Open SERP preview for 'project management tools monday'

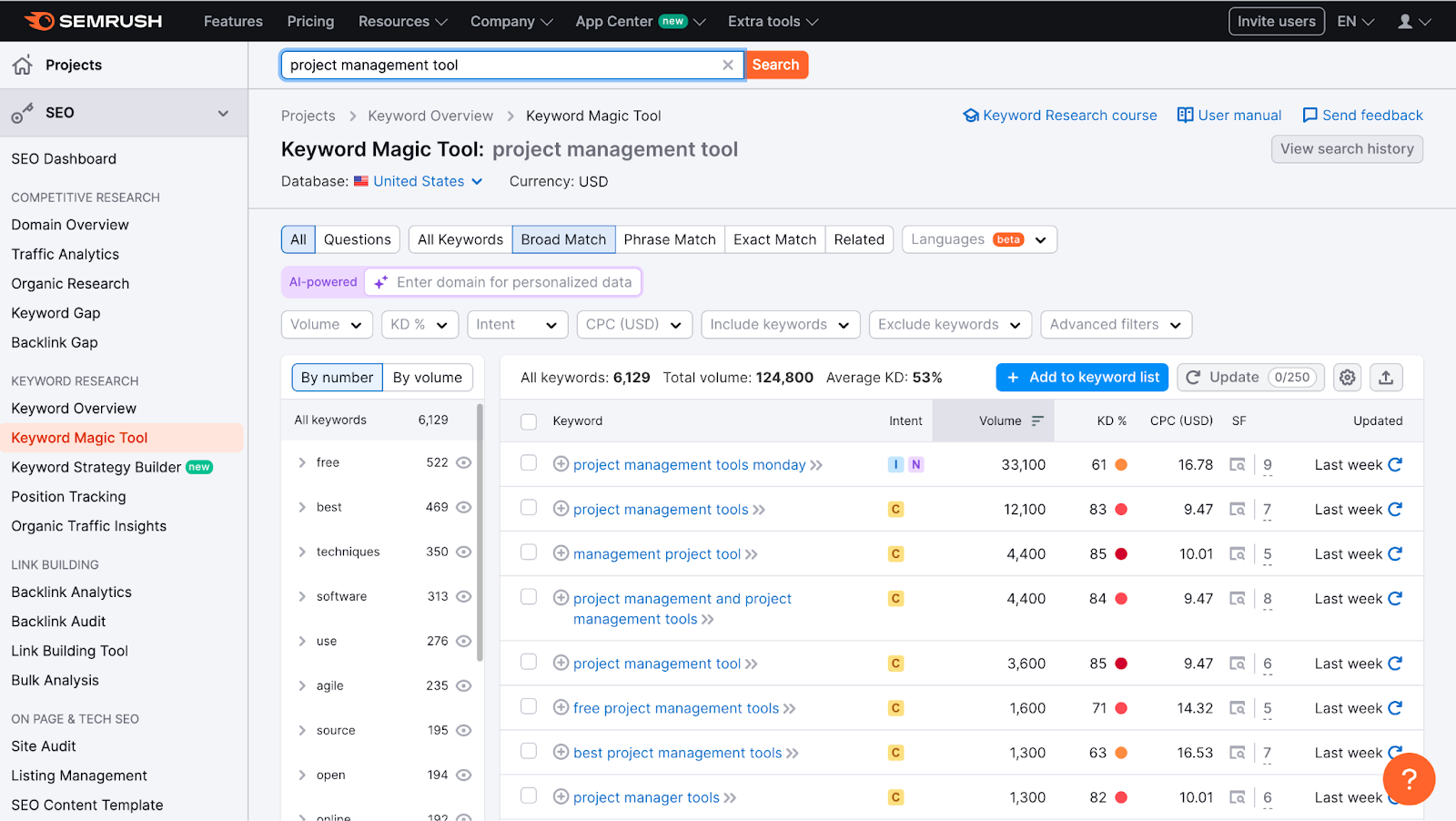coord(1238,464)
